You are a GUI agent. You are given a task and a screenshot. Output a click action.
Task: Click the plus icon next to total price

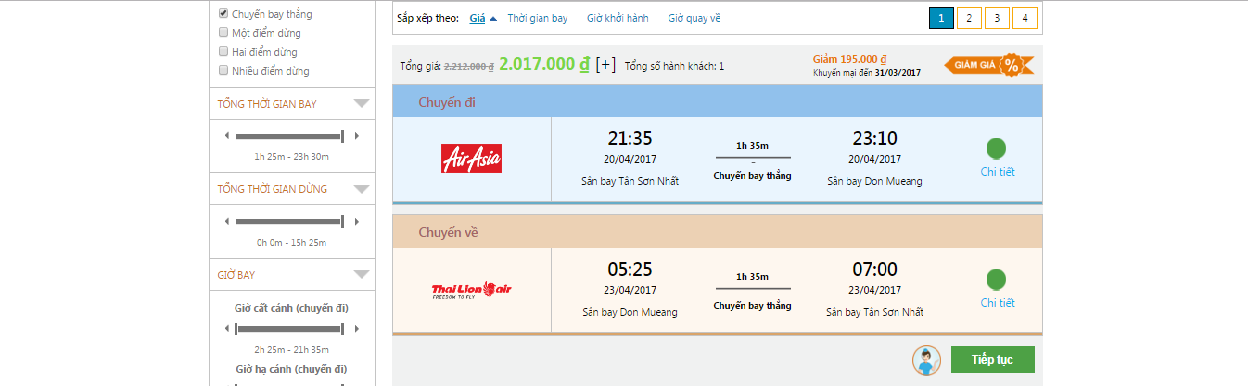pyautogui.click(x=605, y=65)
